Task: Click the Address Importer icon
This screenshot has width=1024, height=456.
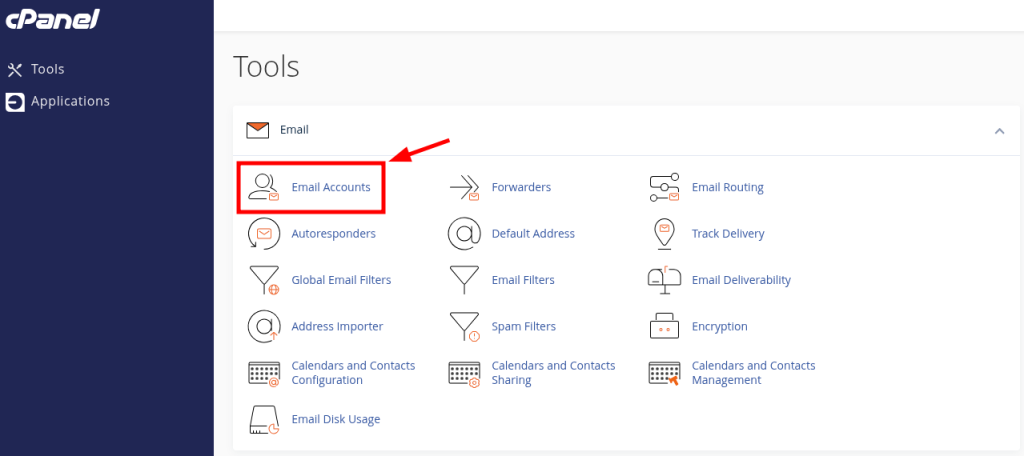Action: point(264,327)
